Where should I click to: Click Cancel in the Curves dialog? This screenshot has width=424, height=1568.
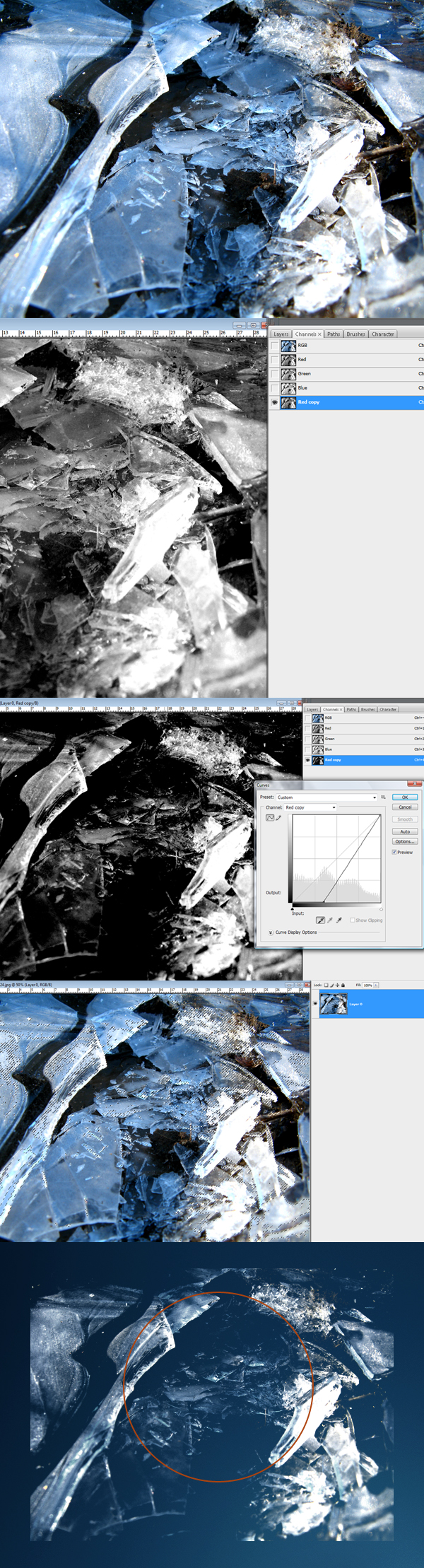coord(405,807)
